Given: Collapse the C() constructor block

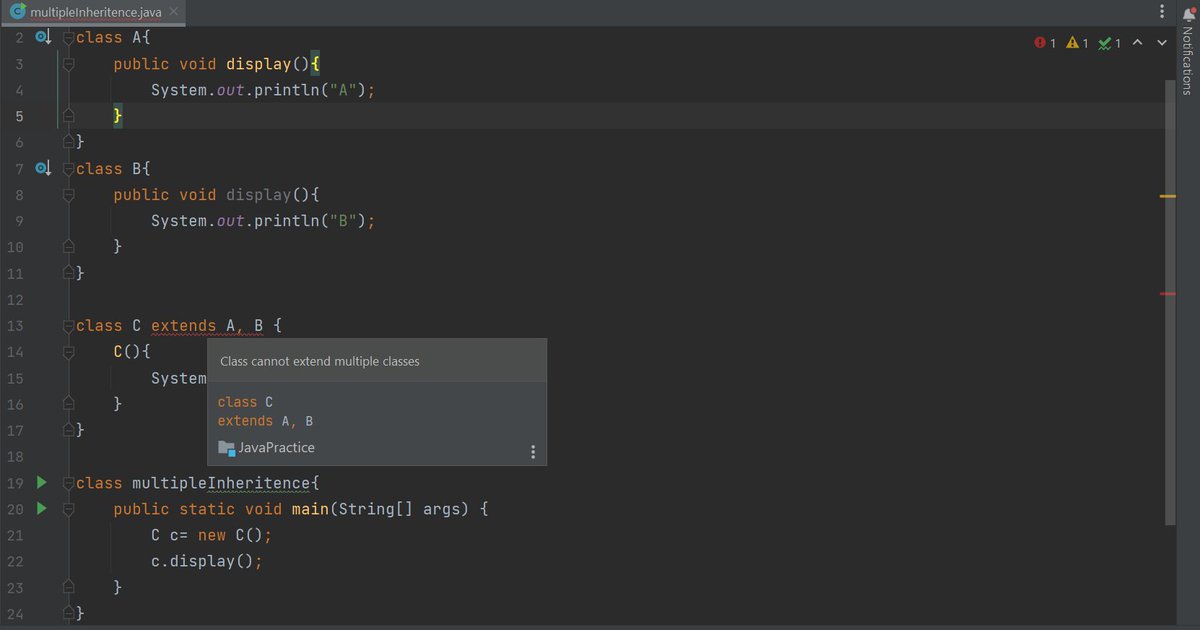Looking at the screenshot, I should tap(68, 352).
